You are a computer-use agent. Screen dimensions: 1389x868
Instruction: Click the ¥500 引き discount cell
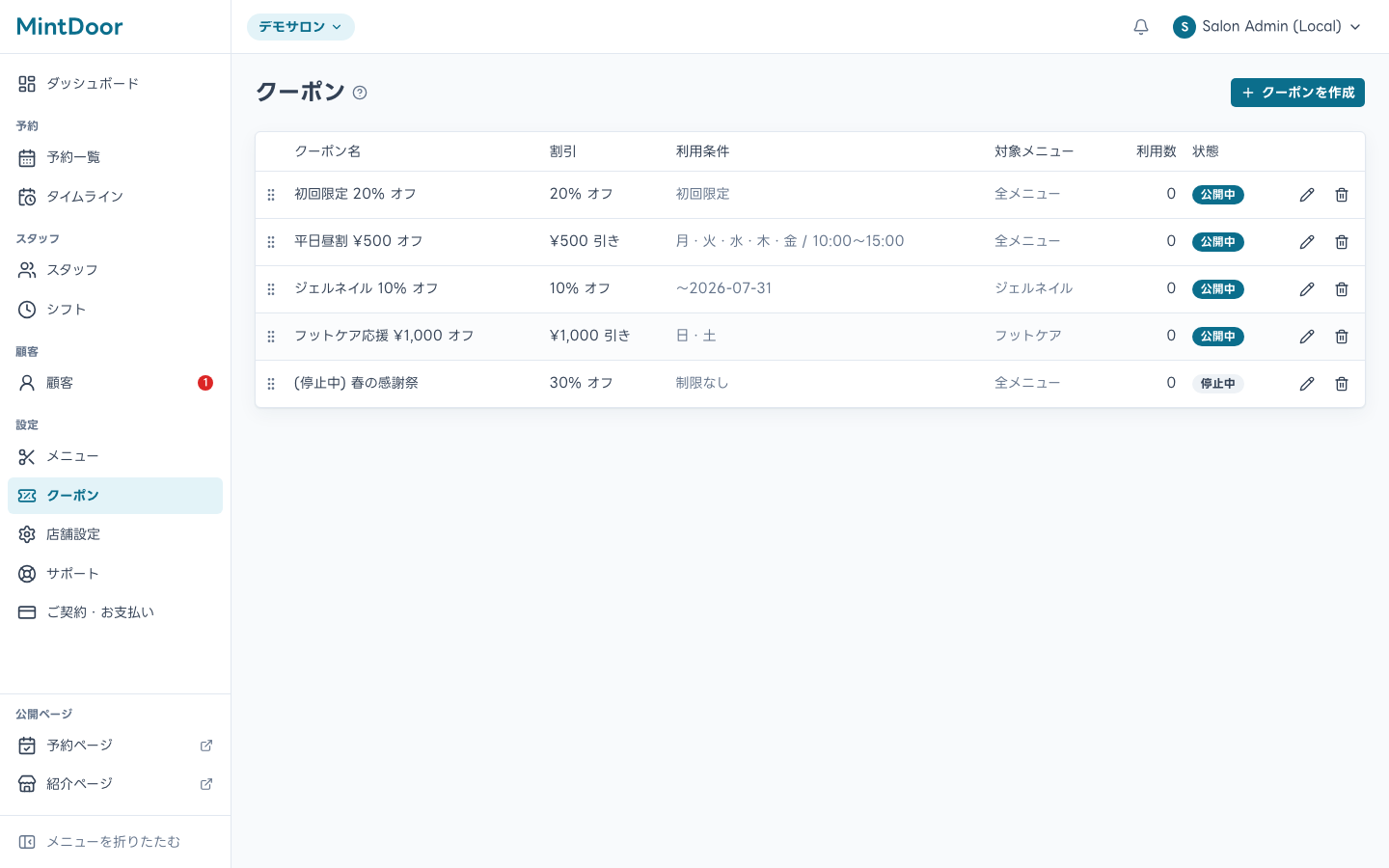pyautogui.click(x=585, y=241)
